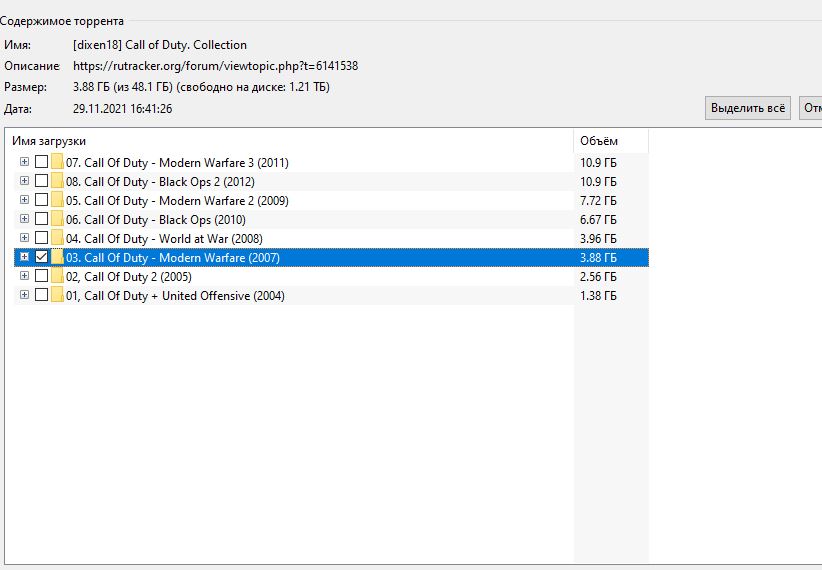Click folder icon of Modern Warfare 3 (2011)
This screenshot has width=822, height=570.
(57, 163)
